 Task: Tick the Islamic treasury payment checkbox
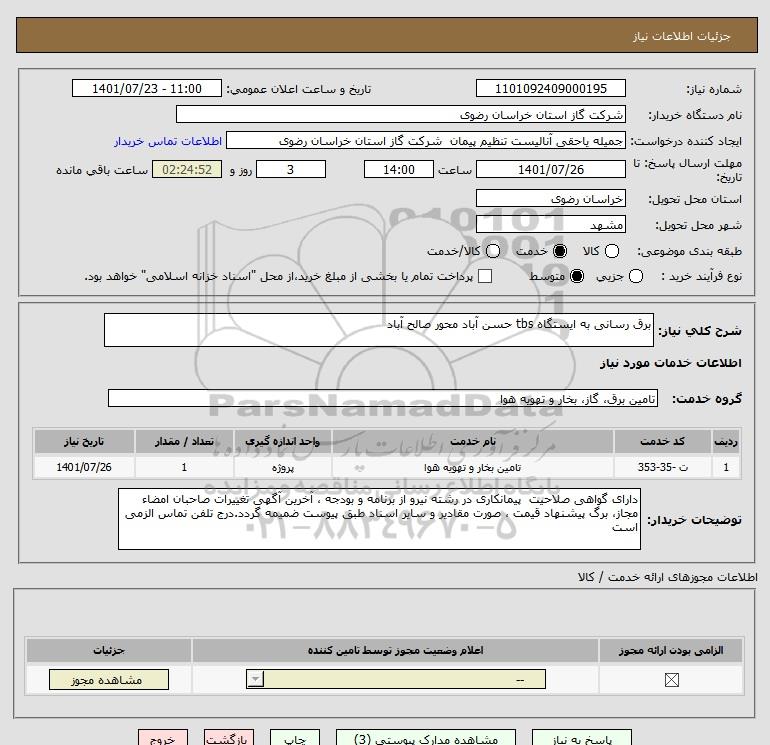coord(485,276)
